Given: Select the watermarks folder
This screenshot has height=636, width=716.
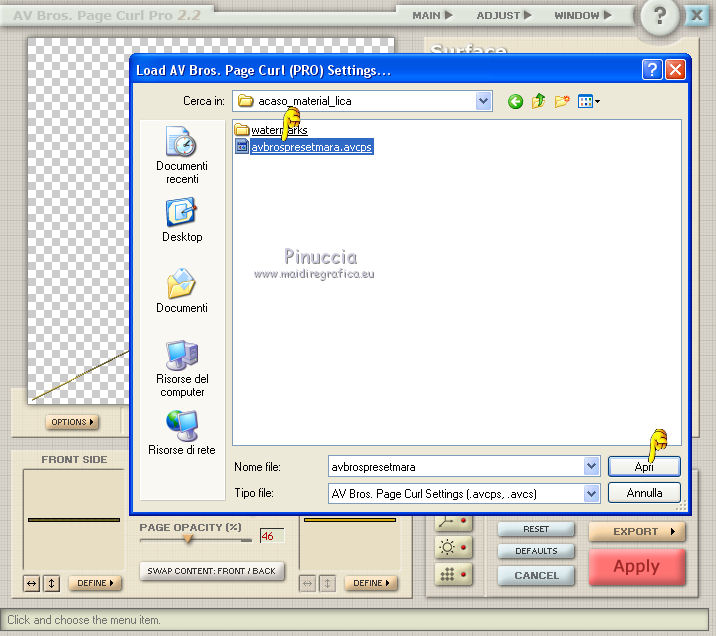Looking at the screenshot, I should click(271, 130).
